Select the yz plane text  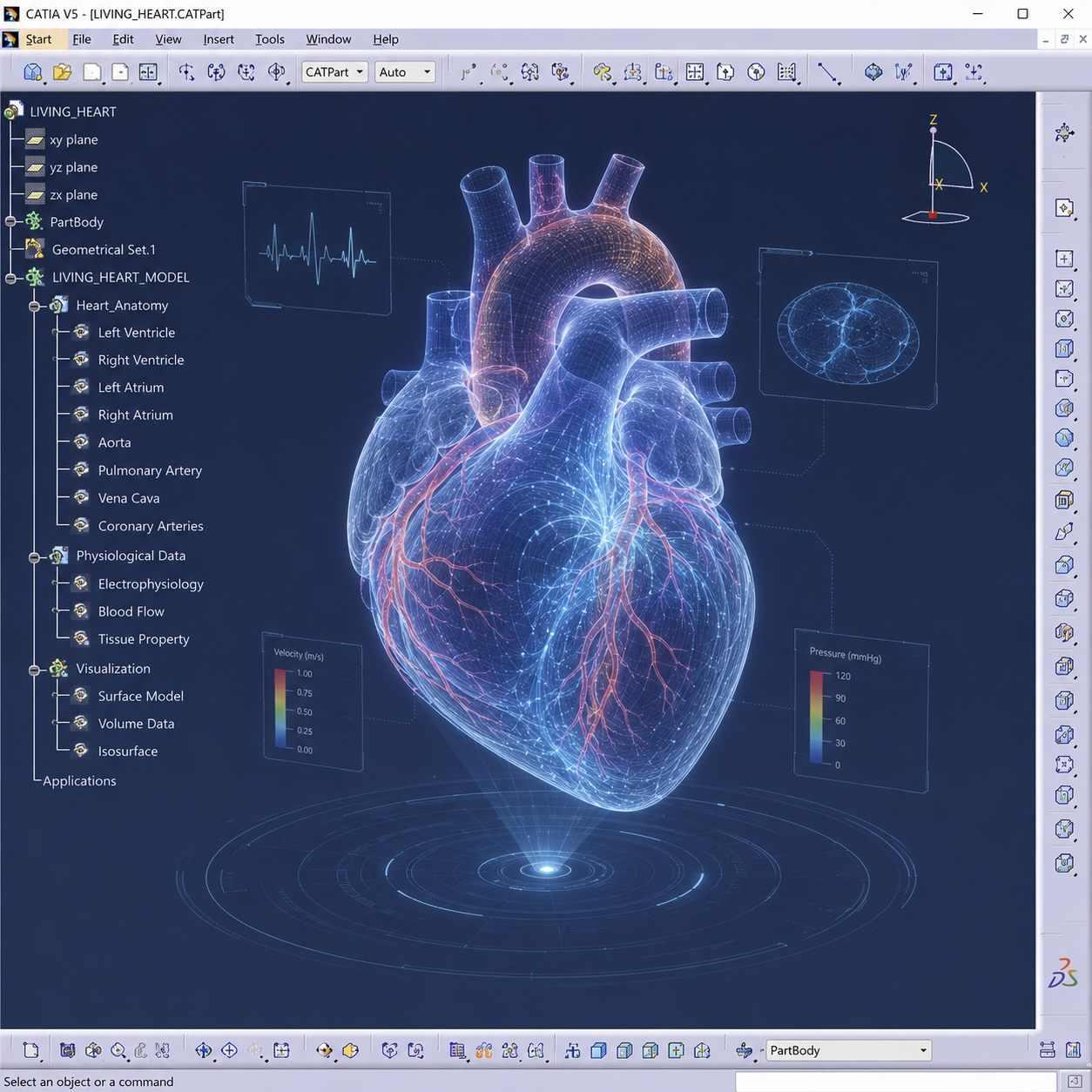point(73,167)
